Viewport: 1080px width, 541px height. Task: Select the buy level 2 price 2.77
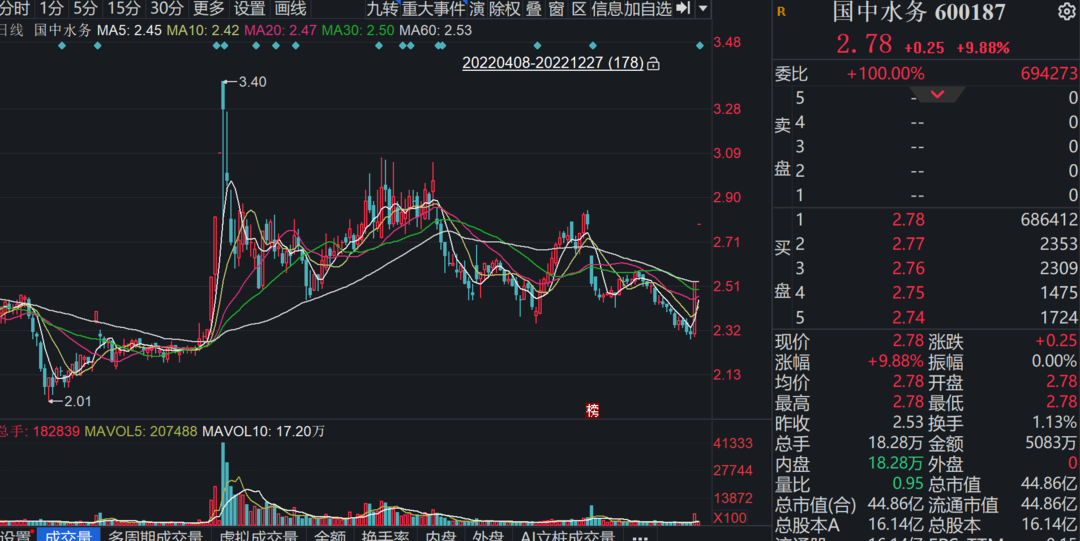(908, 244)
